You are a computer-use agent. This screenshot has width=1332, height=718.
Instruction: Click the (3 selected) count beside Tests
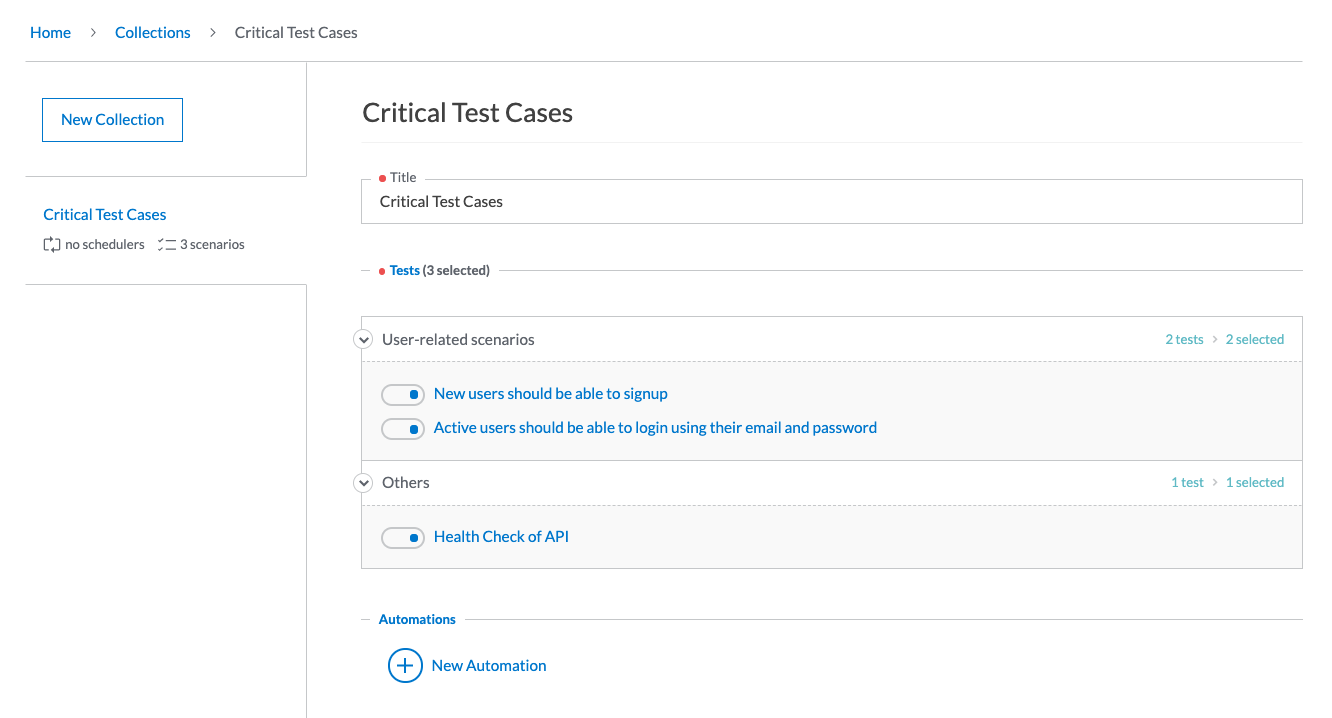coord(456,270)
